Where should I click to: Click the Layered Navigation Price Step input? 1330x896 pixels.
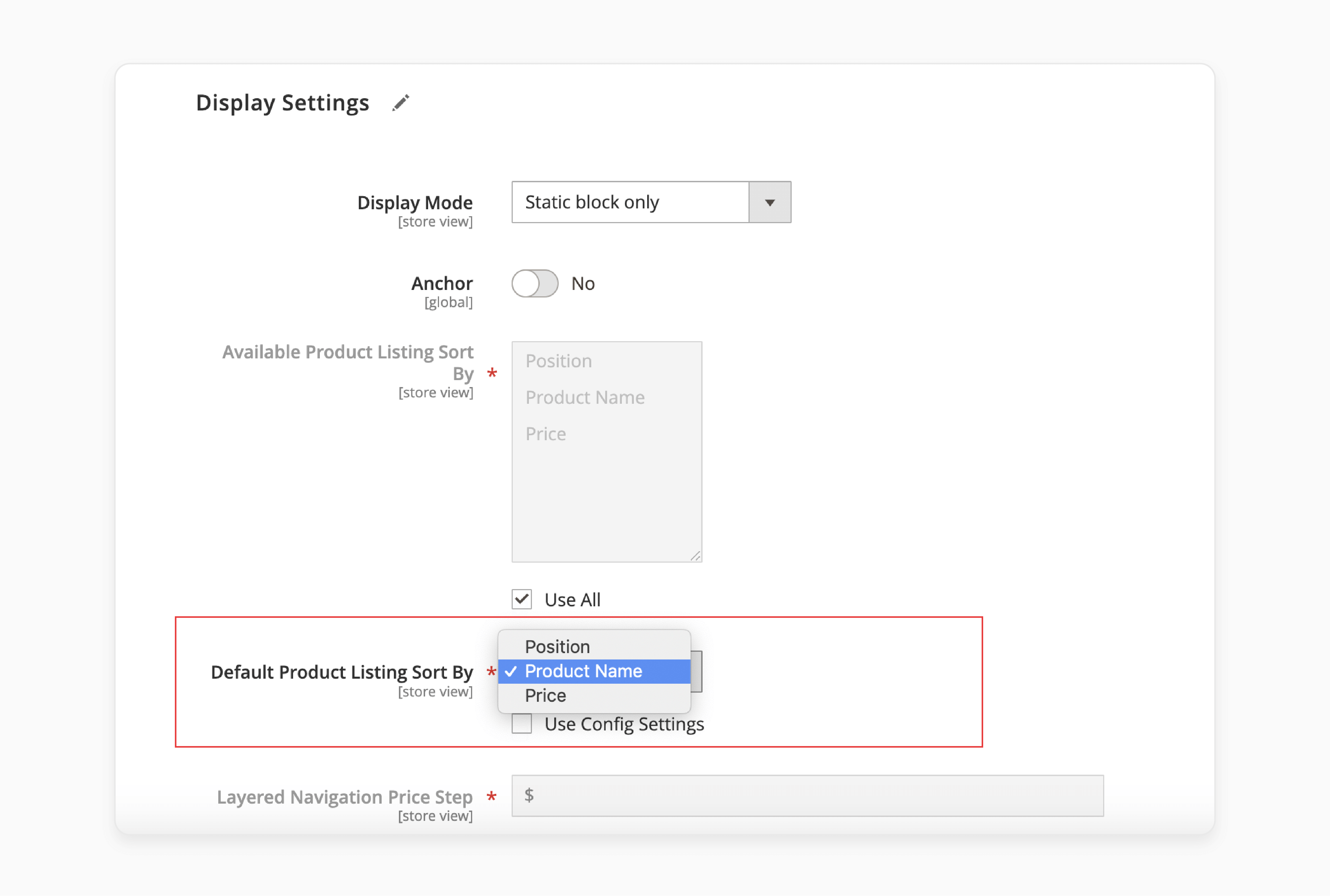(x=808, y=796)
